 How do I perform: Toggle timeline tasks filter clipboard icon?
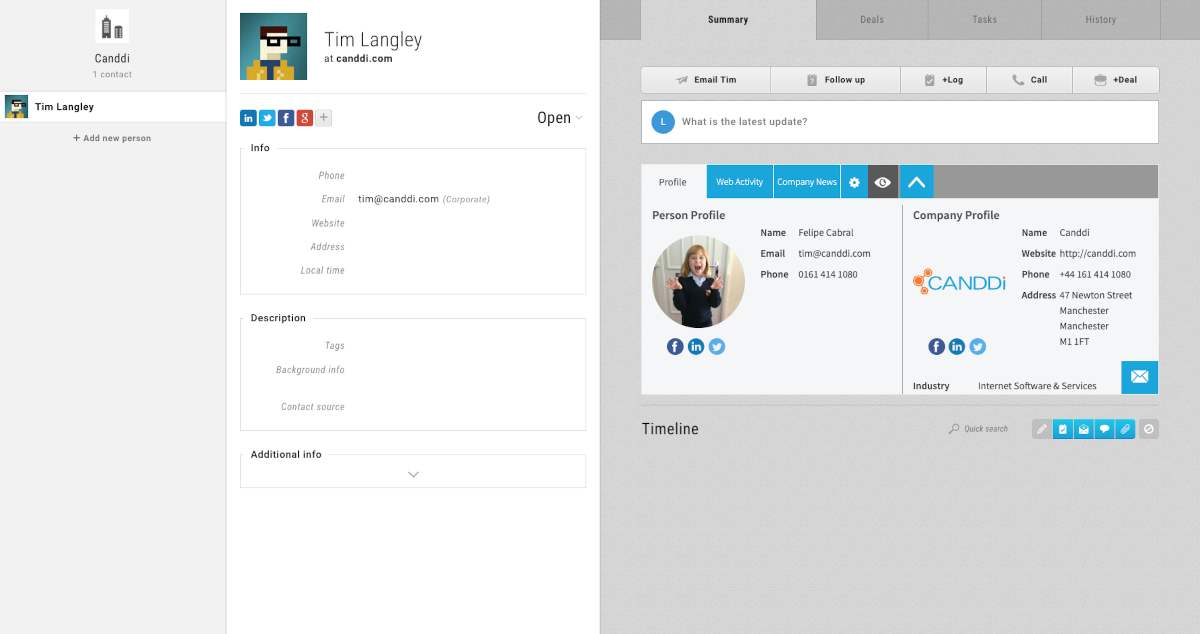coord(1063,429)
